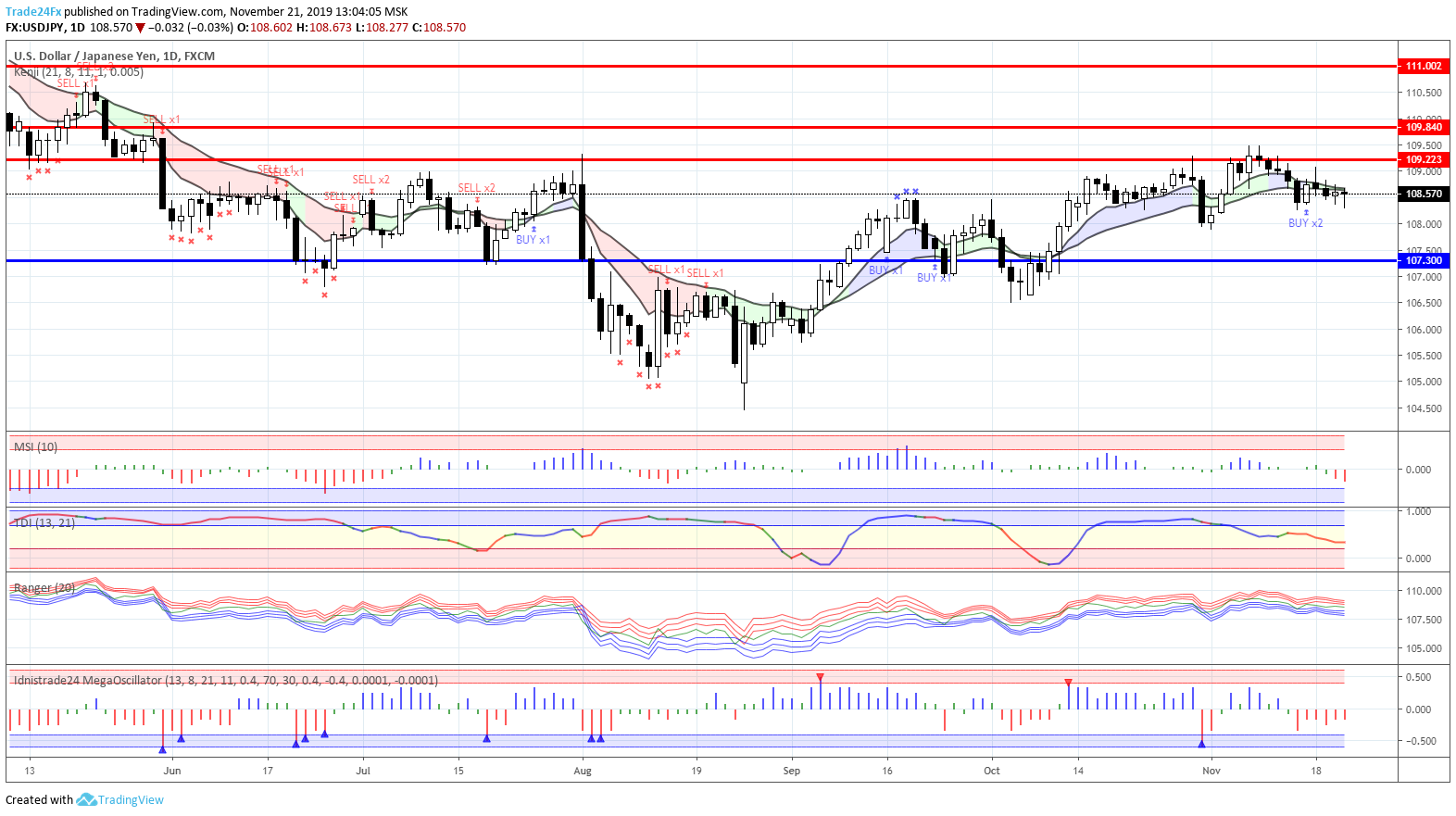The width and height of the screenshot is (1456, 816).
Task: Click the Nov date label on time axis
Action: [1211, 771]
